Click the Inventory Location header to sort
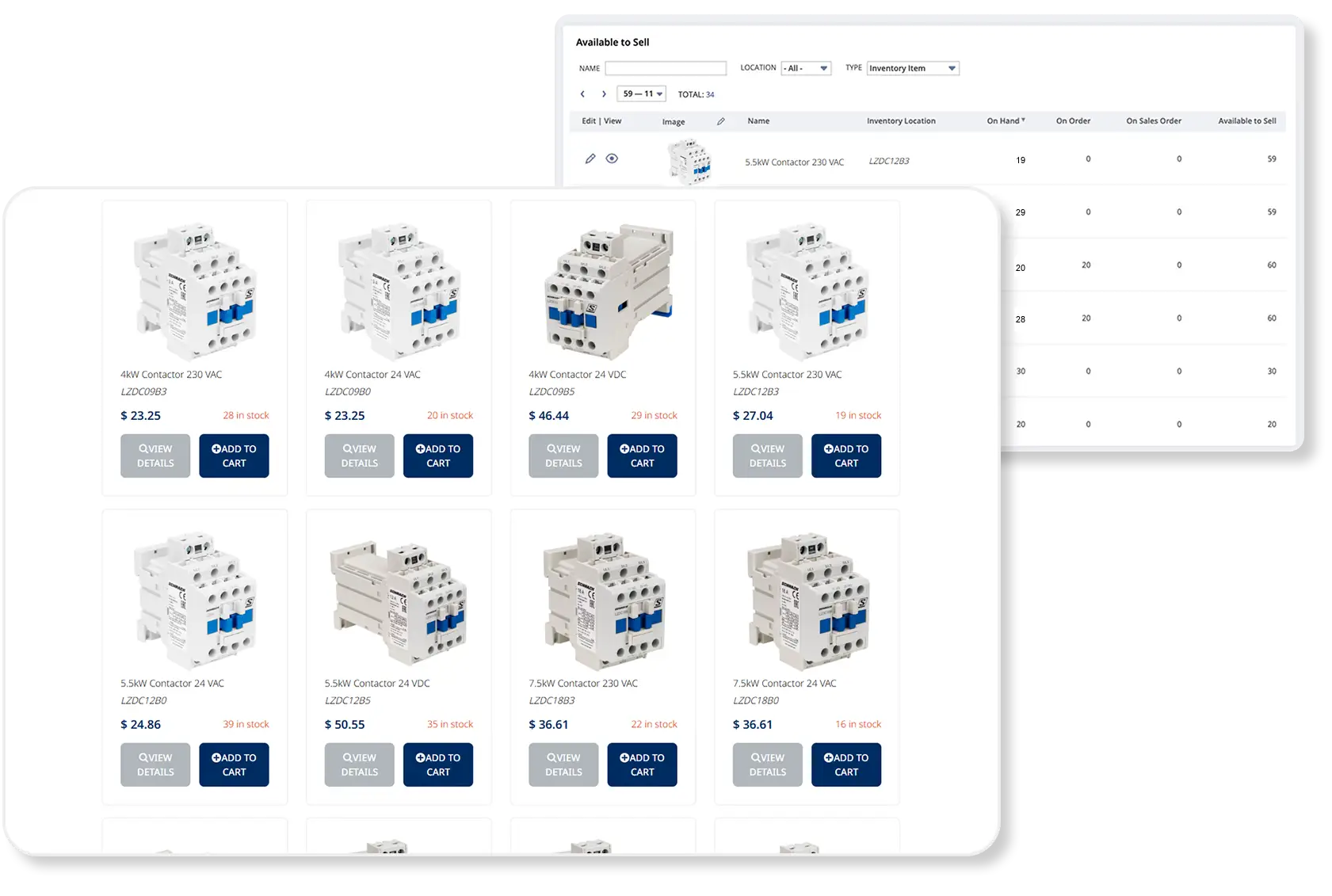This screenshot has height=896, width=1332. click(901, 120)
